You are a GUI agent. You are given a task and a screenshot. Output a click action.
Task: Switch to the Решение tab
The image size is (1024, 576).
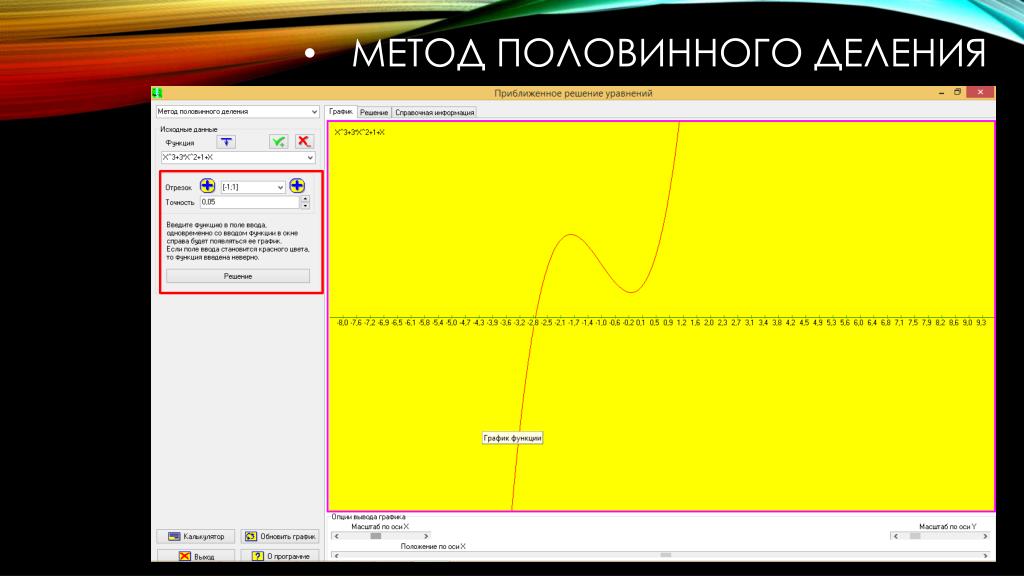pos(374,112)
